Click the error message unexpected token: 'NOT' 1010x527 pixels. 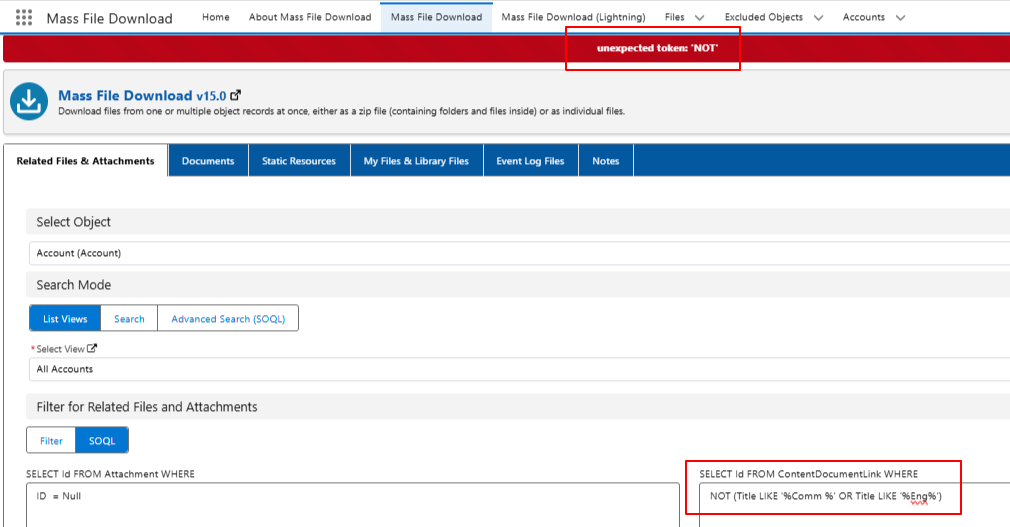point(657,48)
